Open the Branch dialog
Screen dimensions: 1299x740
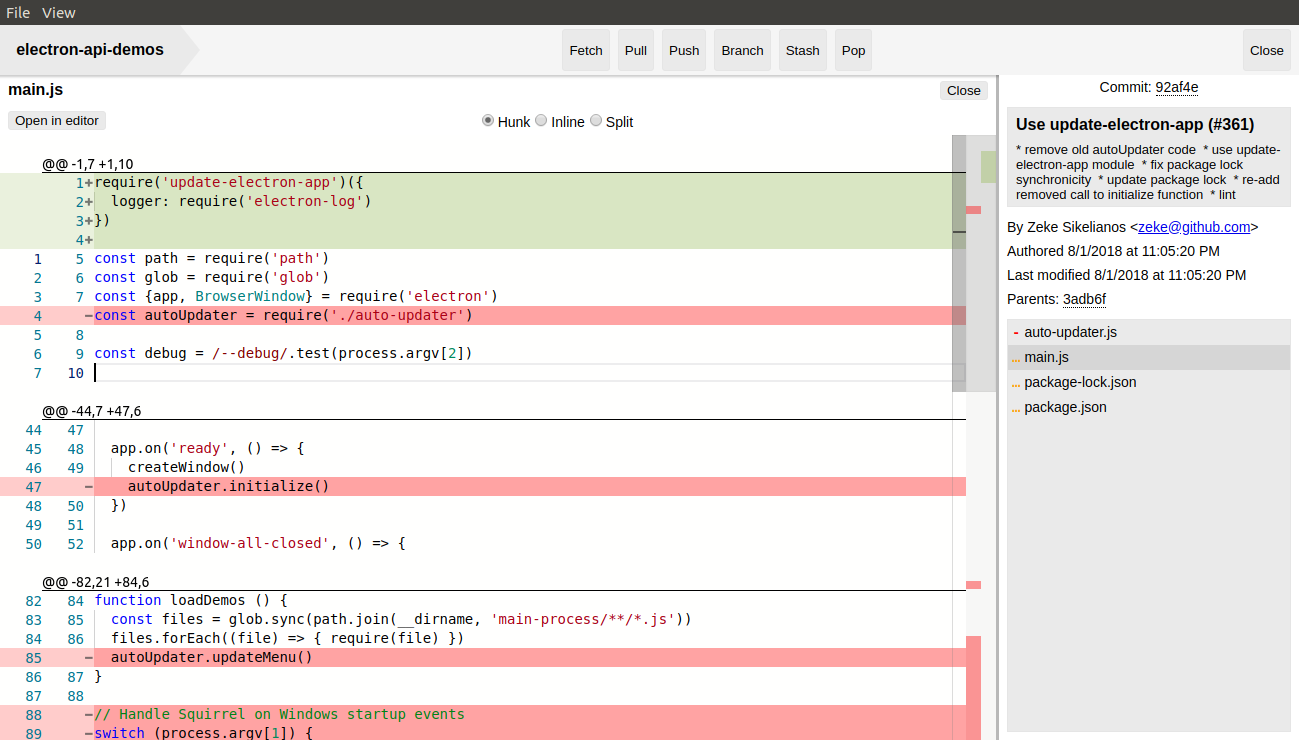click(x=742, y=50)
